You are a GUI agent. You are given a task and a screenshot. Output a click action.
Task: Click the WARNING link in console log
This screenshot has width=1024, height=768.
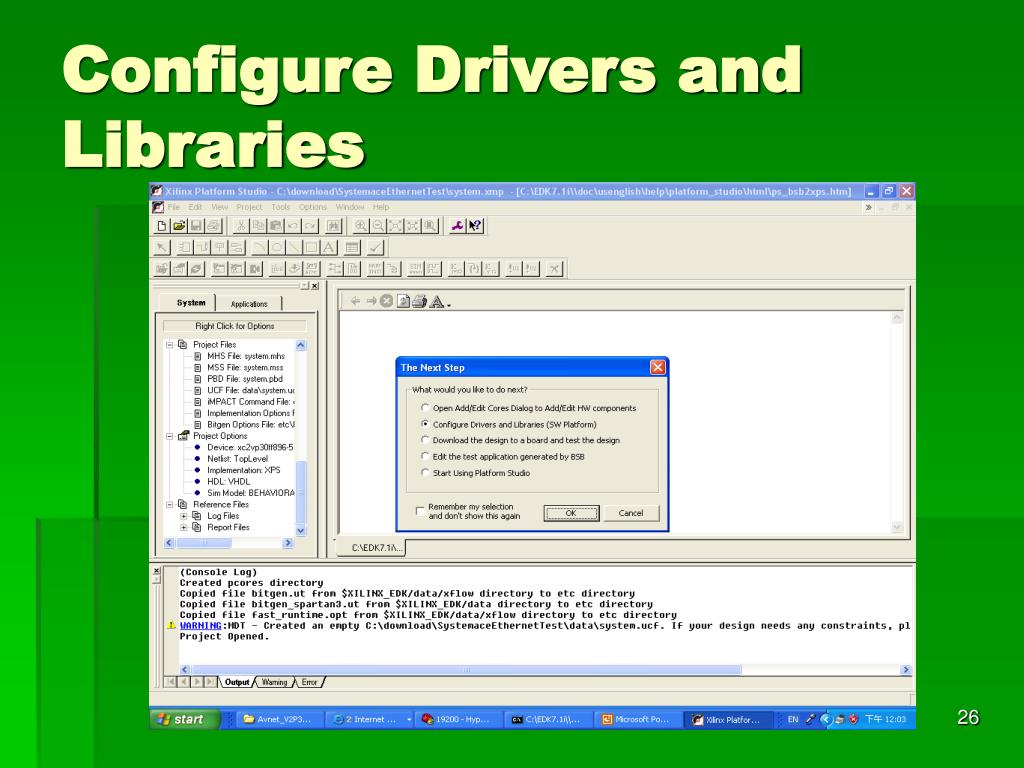[200, 626]
